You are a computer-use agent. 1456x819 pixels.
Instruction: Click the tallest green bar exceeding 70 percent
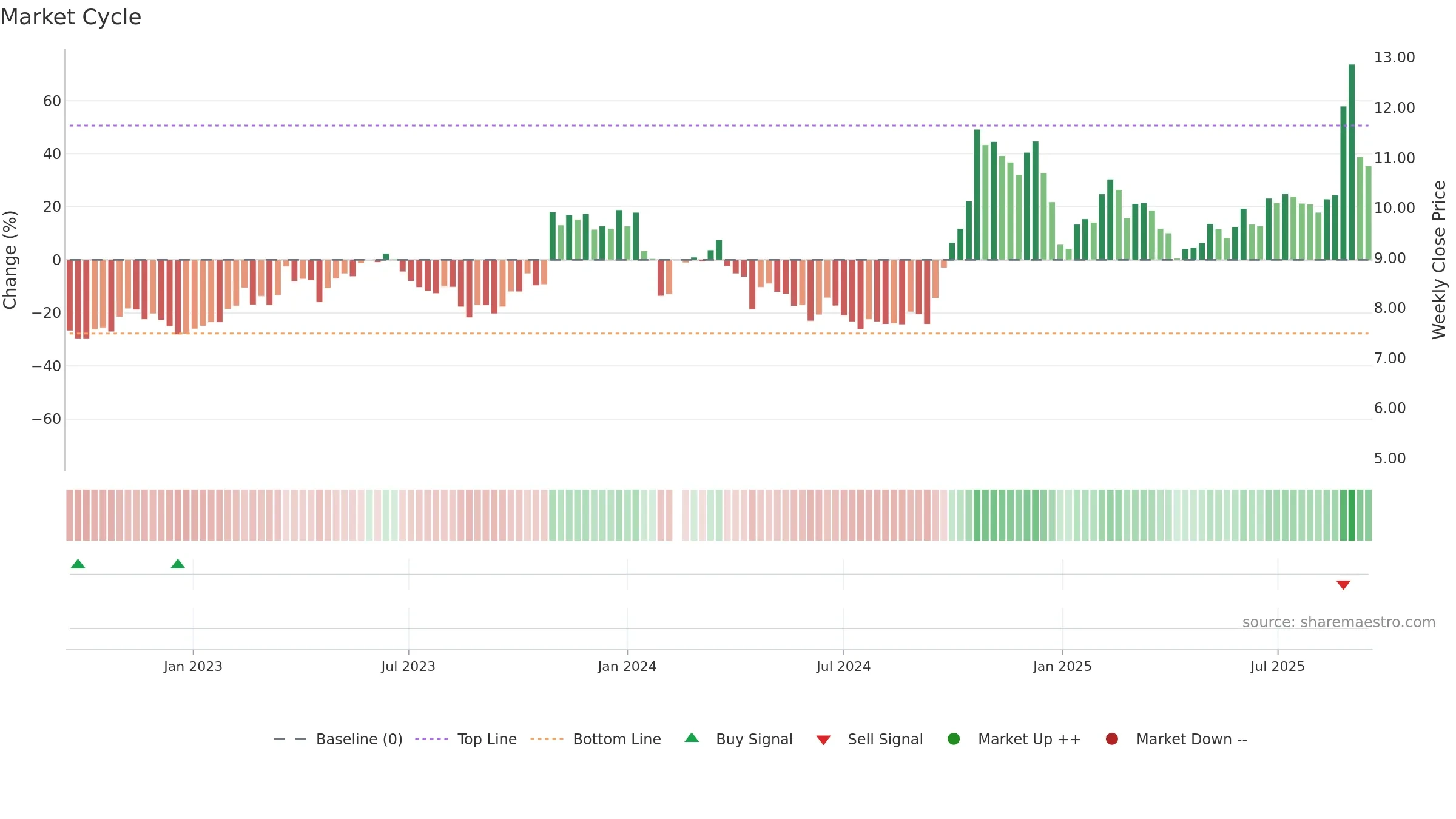[x=1352, y=162]
